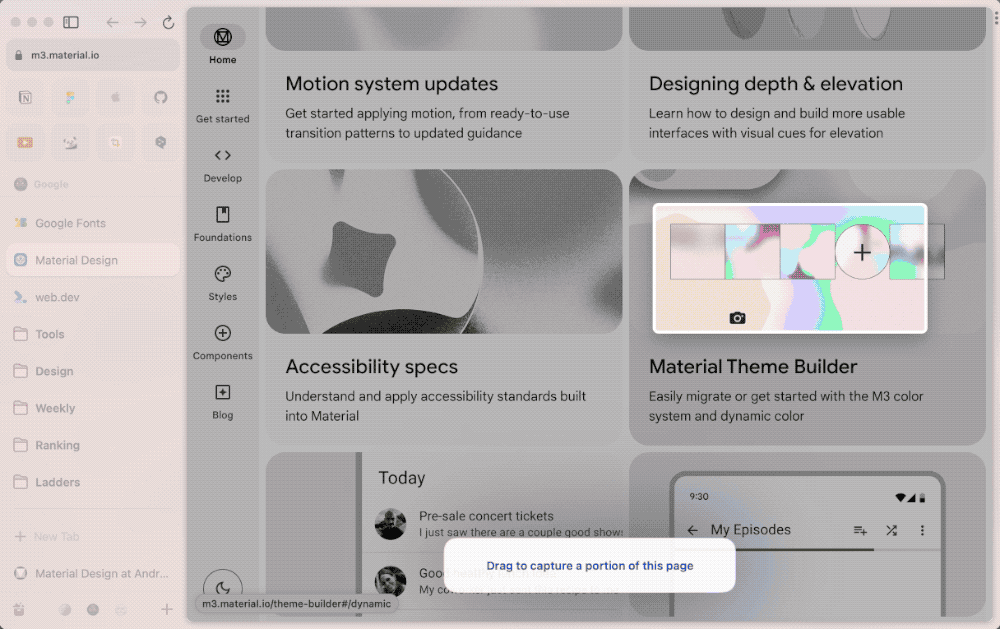This screenshot has width=1000, height=629.
Task: Go to Home in Material nav rail
Action: coord(223,45)
